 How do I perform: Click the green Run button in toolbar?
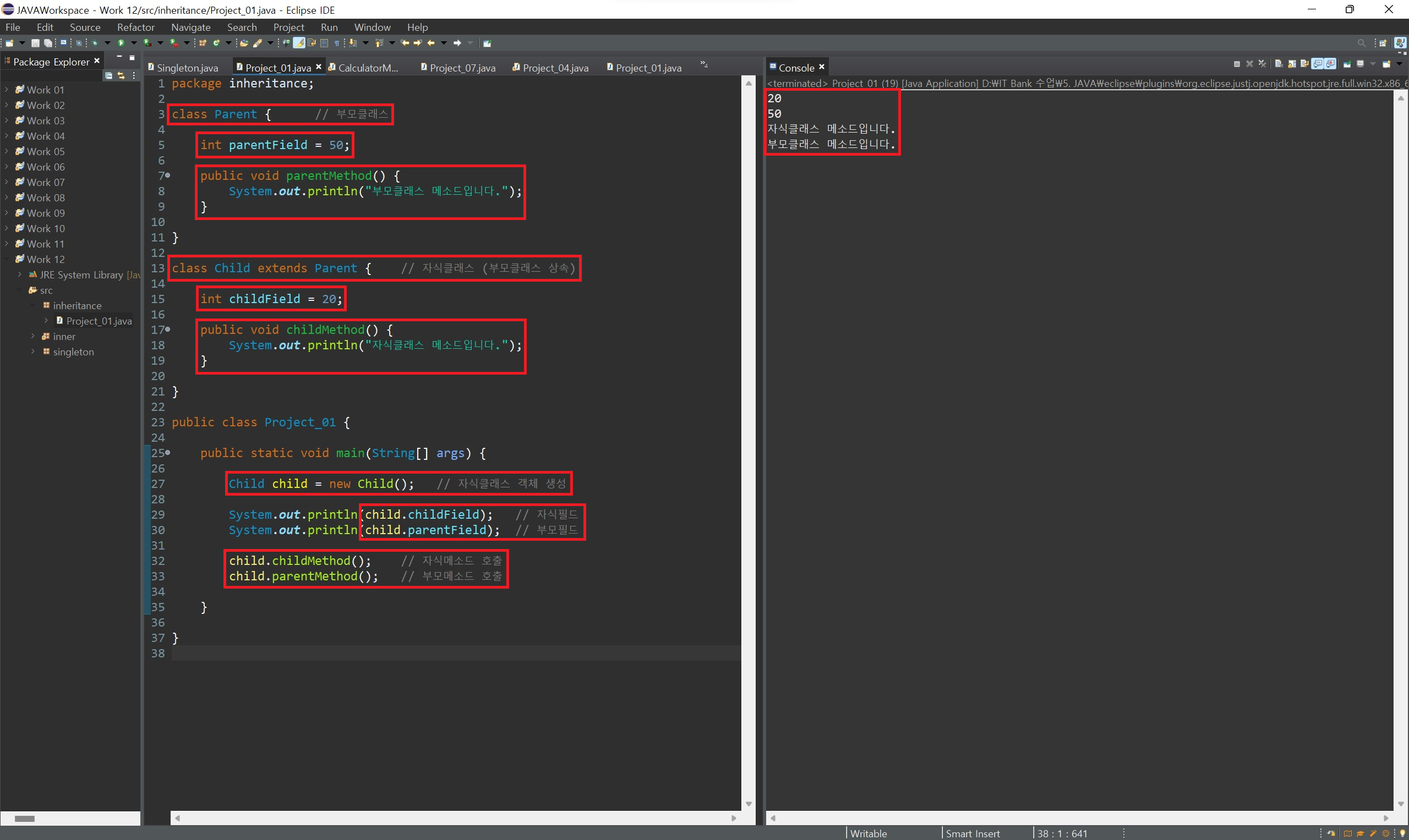121,43
